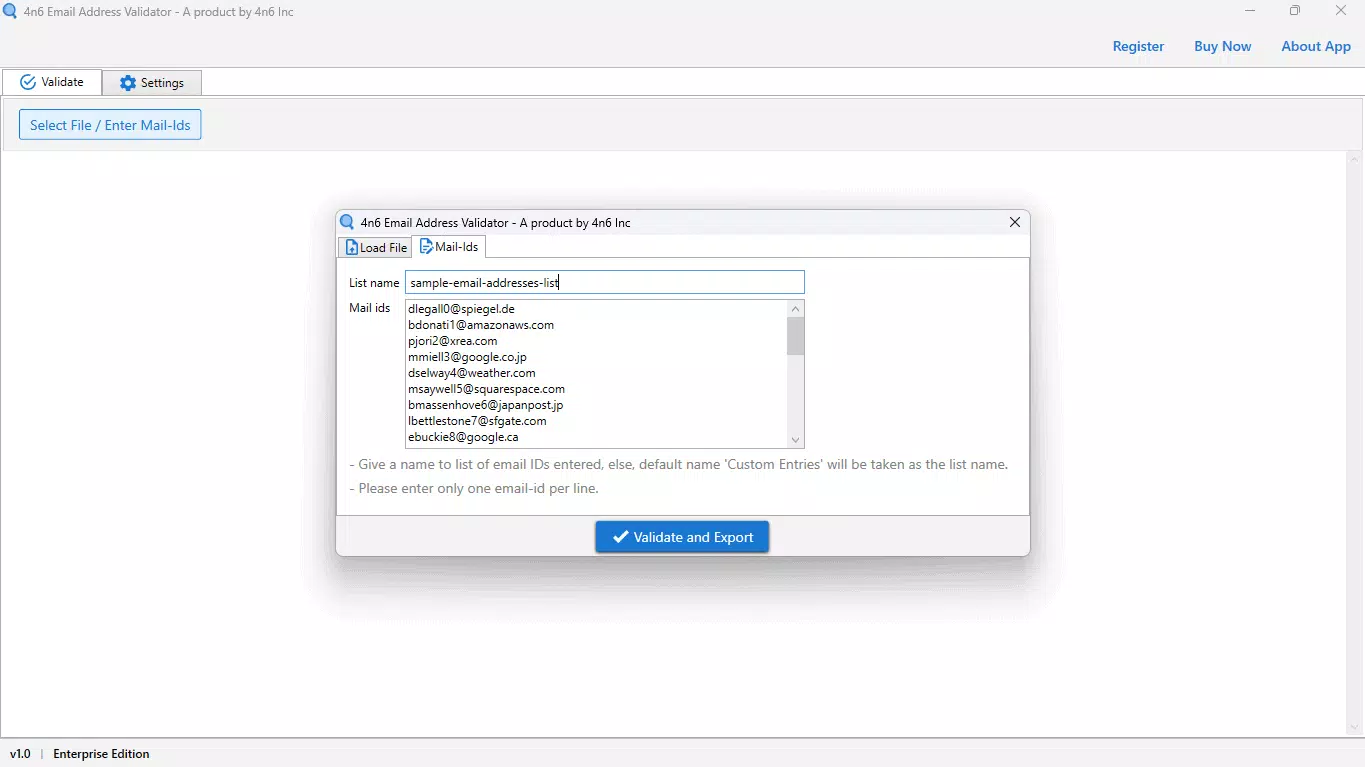Click the mmiell3@google.co.jp line
Viewport: 1365px width, 767px height.
(467, 357)
